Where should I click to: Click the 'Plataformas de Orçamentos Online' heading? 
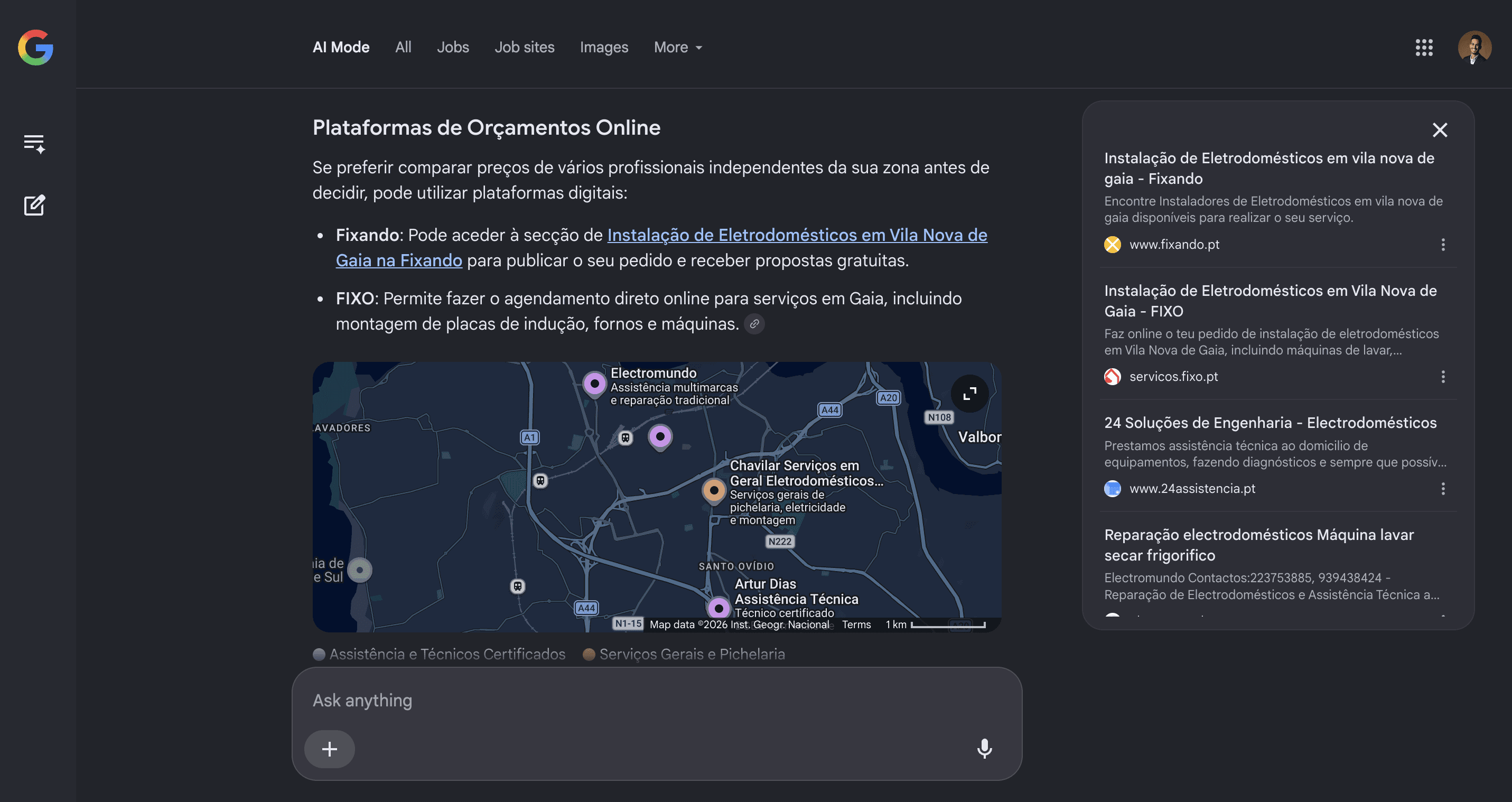tap(487, 128)
